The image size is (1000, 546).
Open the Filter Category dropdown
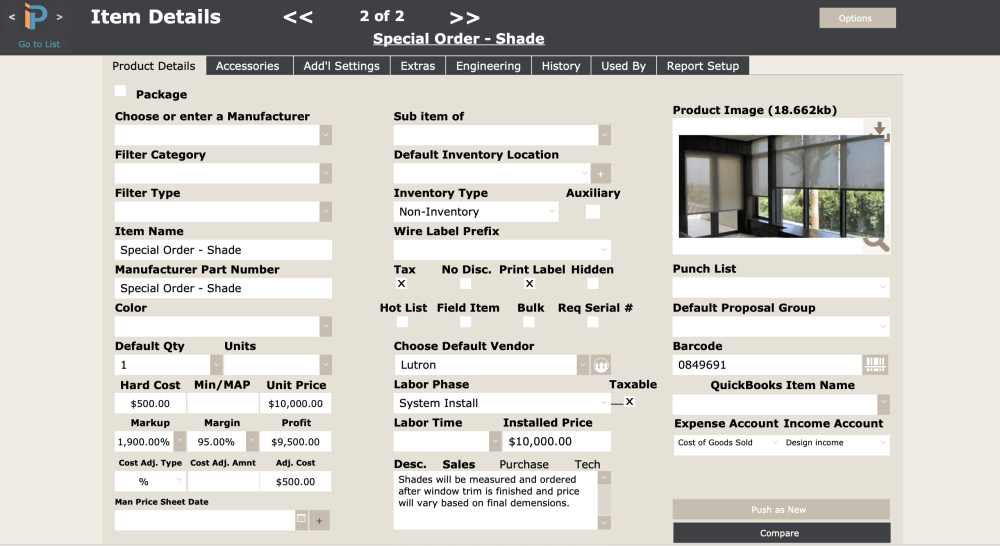pyautogui.click(x=325, y=173)
